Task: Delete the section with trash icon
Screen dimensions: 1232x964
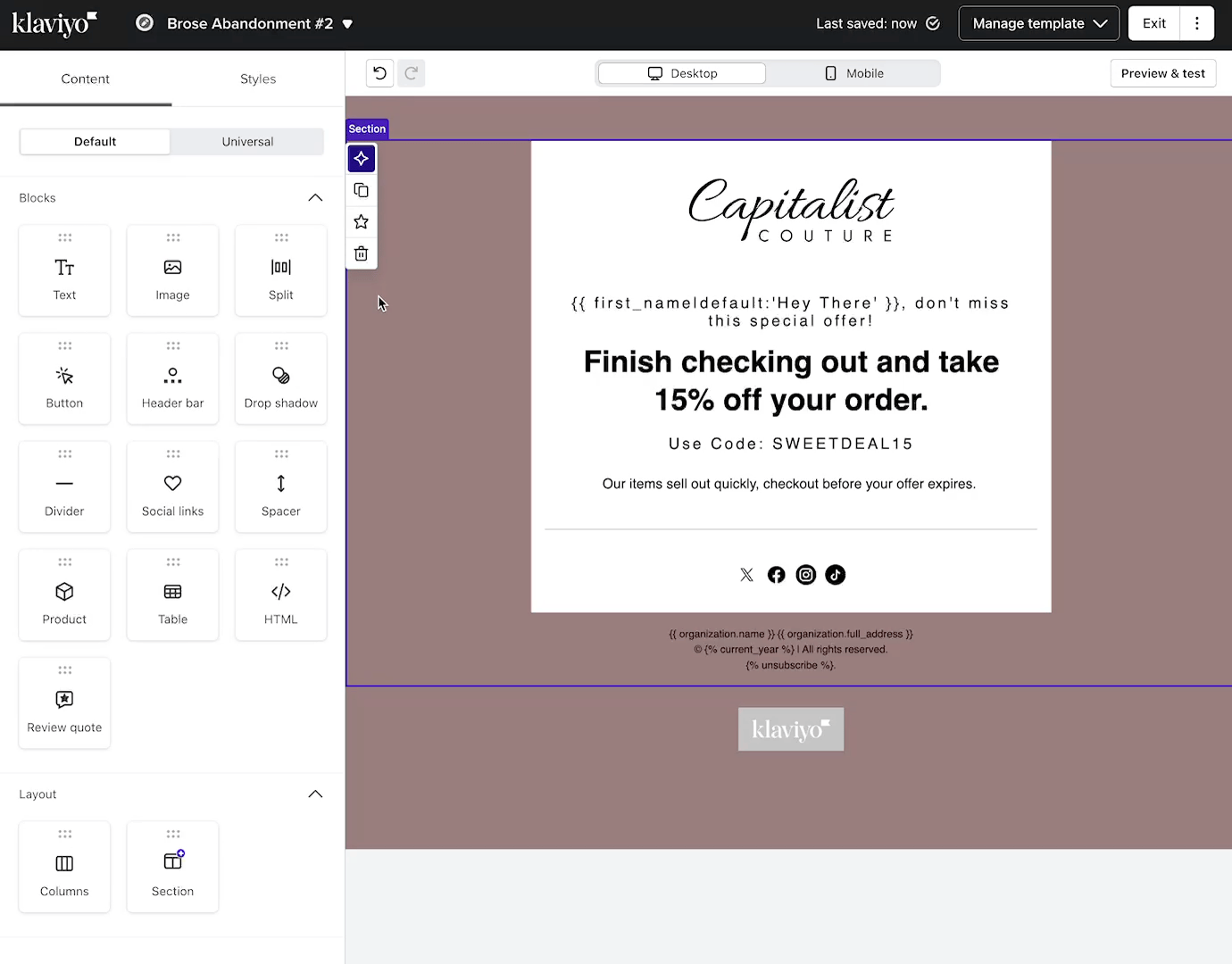Action: click(x=362, y=253)
